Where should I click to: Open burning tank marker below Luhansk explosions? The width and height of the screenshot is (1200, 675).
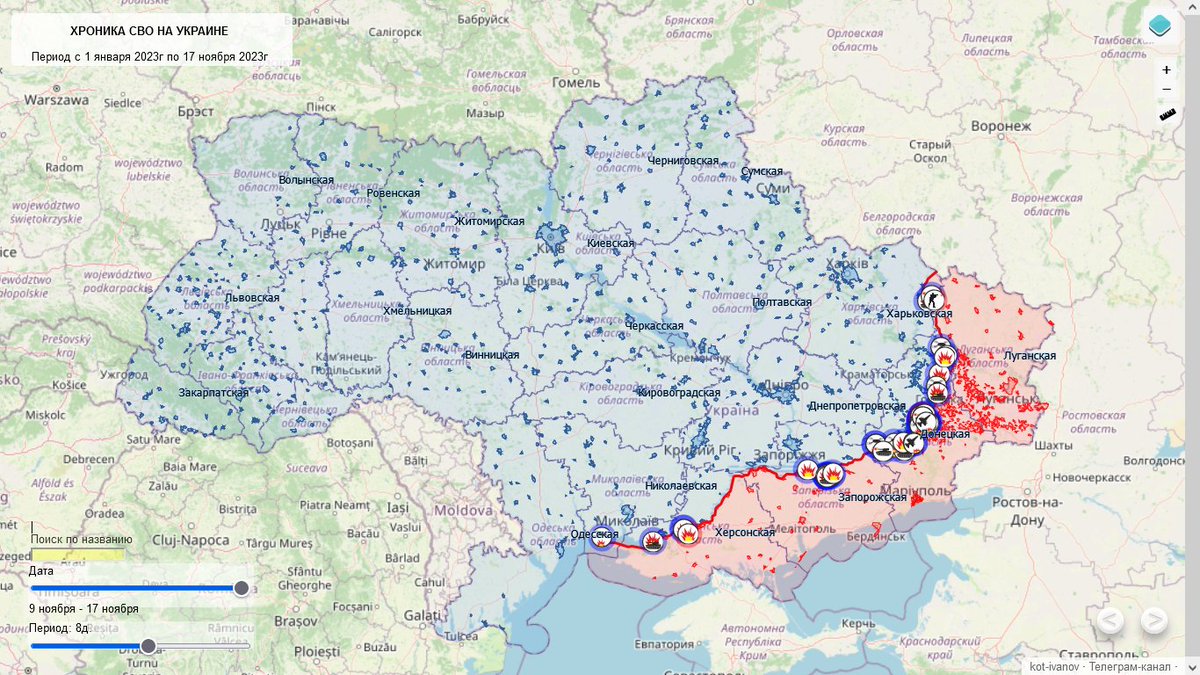pyautogui.click(x=937, y=391)
